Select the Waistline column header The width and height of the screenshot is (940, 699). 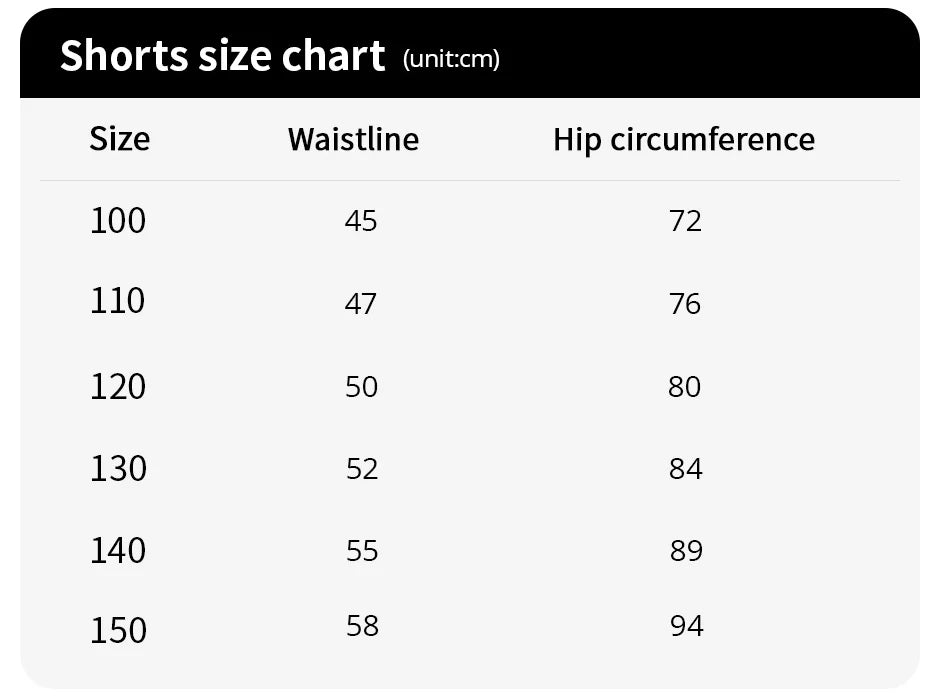pyautogui.click(x=353, y=138)
